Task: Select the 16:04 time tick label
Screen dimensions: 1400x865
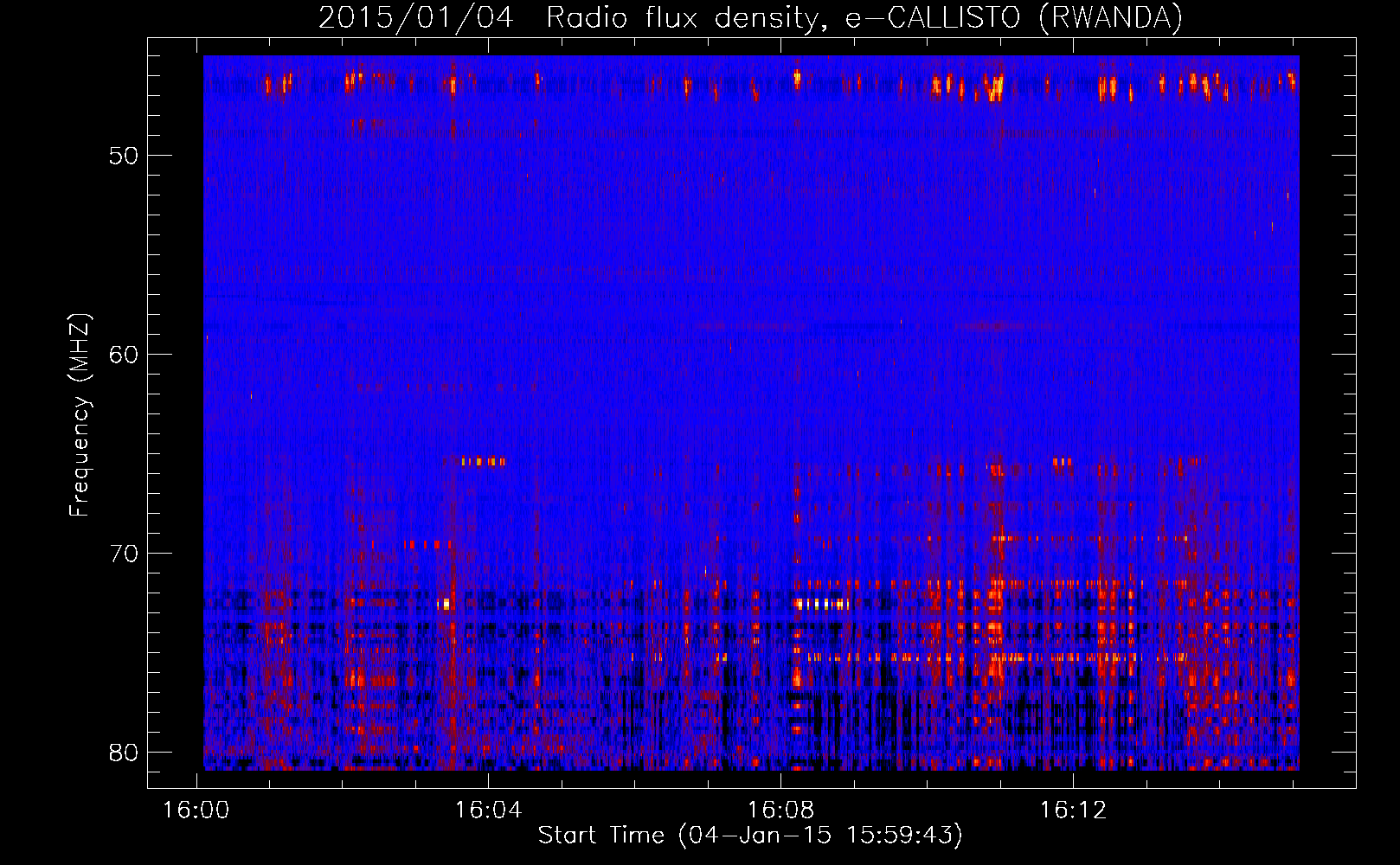Action: 488,811
